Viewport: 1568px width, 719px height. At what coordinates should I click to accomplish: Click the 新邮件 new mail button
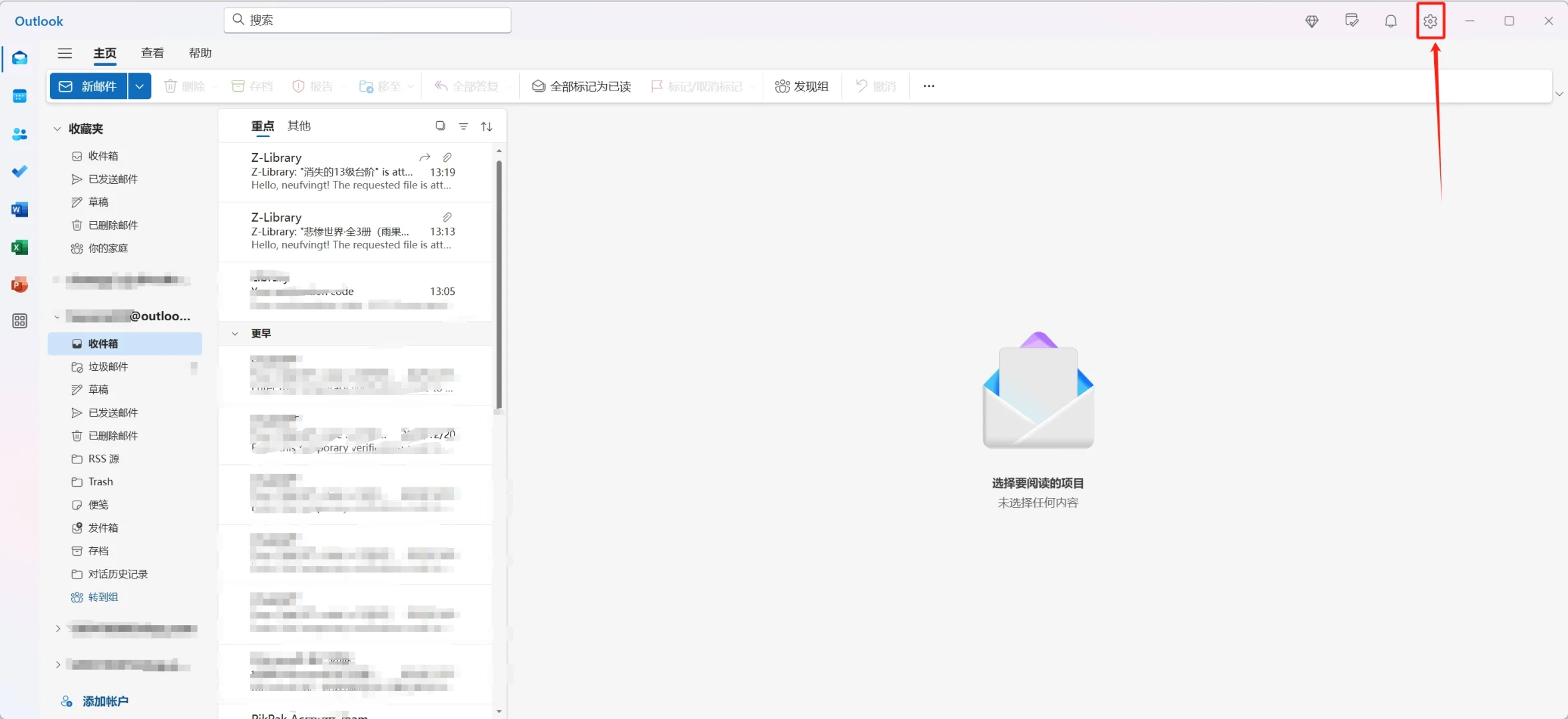89,86
